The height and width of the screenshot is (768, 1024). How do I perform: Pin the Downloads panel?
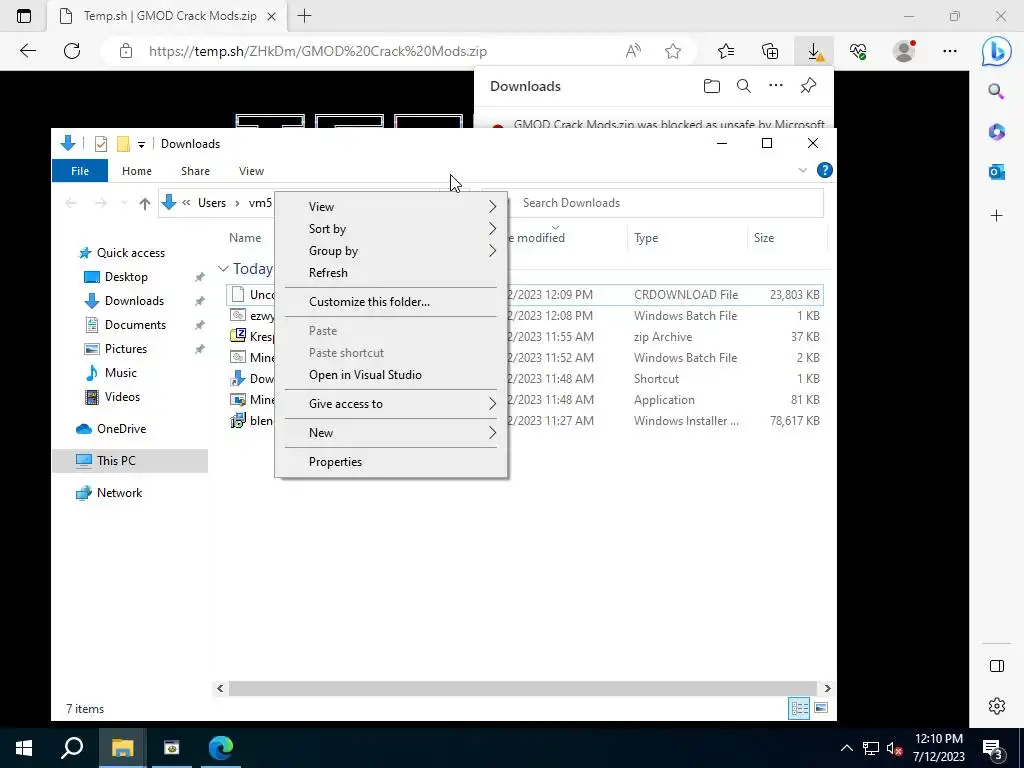[x=808, y=86]
